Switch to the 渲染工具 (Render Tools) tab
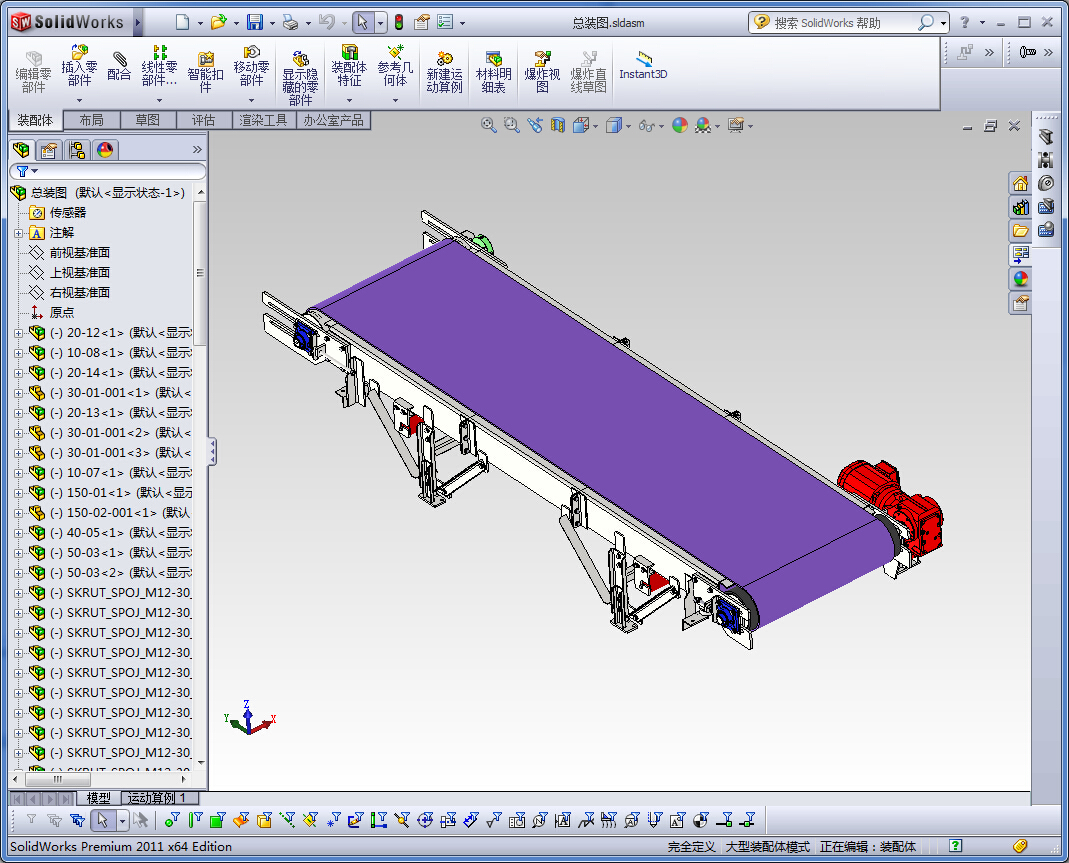Viewport: 1069px width, 863px height. coord(263,120)
